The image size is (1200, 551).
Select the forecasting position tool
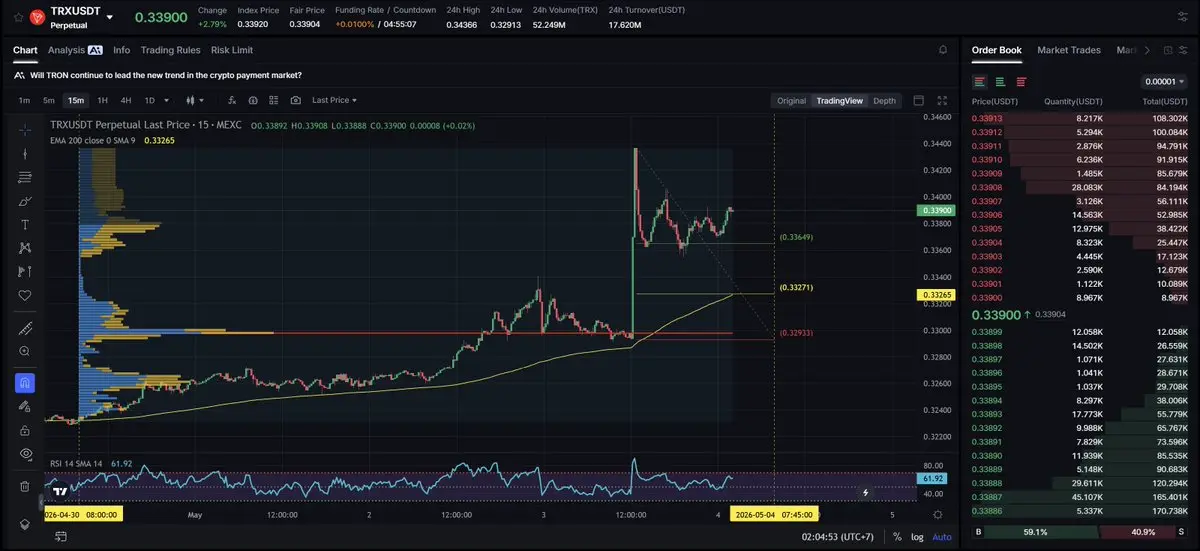click(x=25, y=271)
